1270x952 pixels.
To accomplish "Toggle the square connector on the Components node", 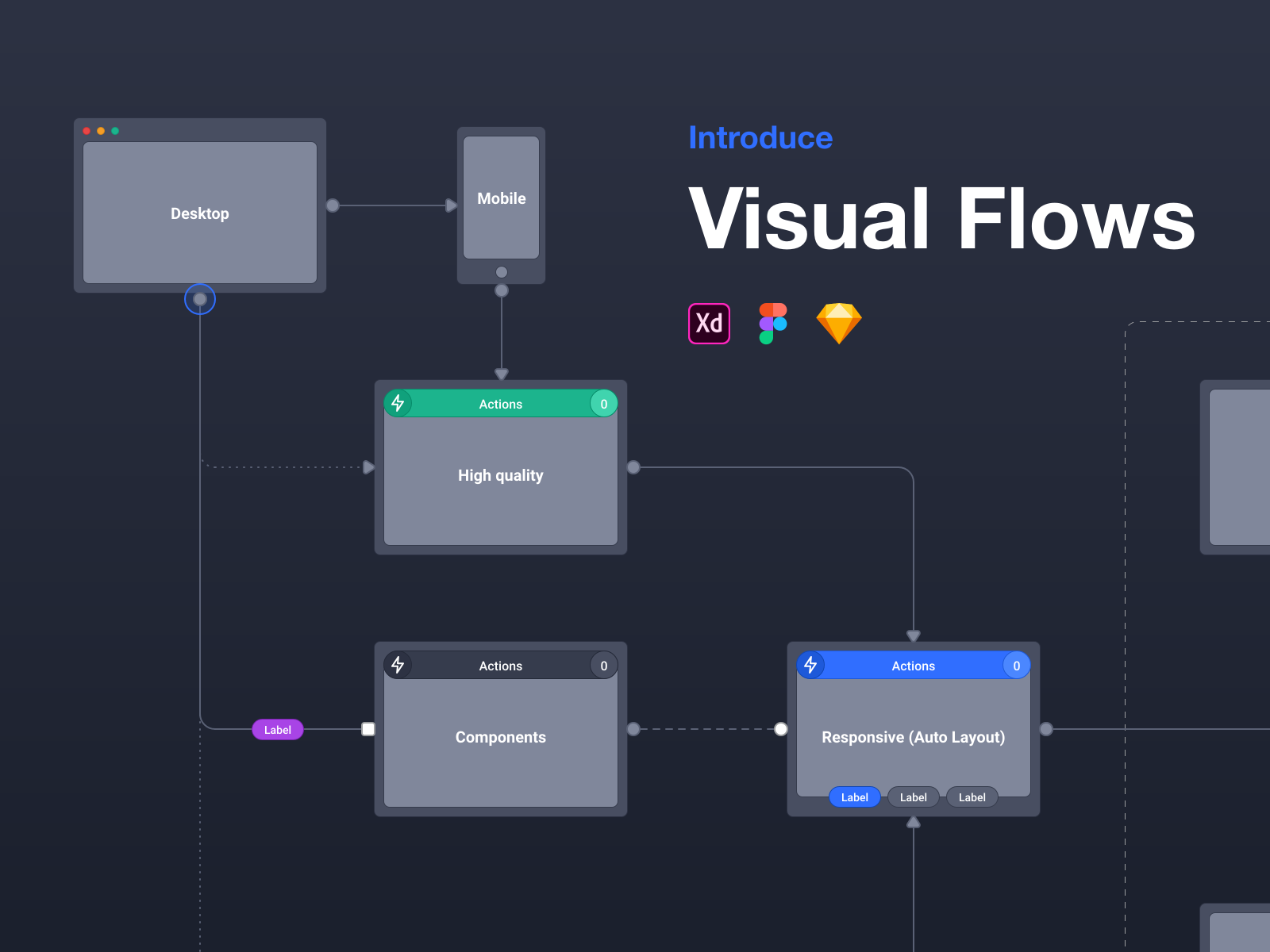I will coord(368,728).
